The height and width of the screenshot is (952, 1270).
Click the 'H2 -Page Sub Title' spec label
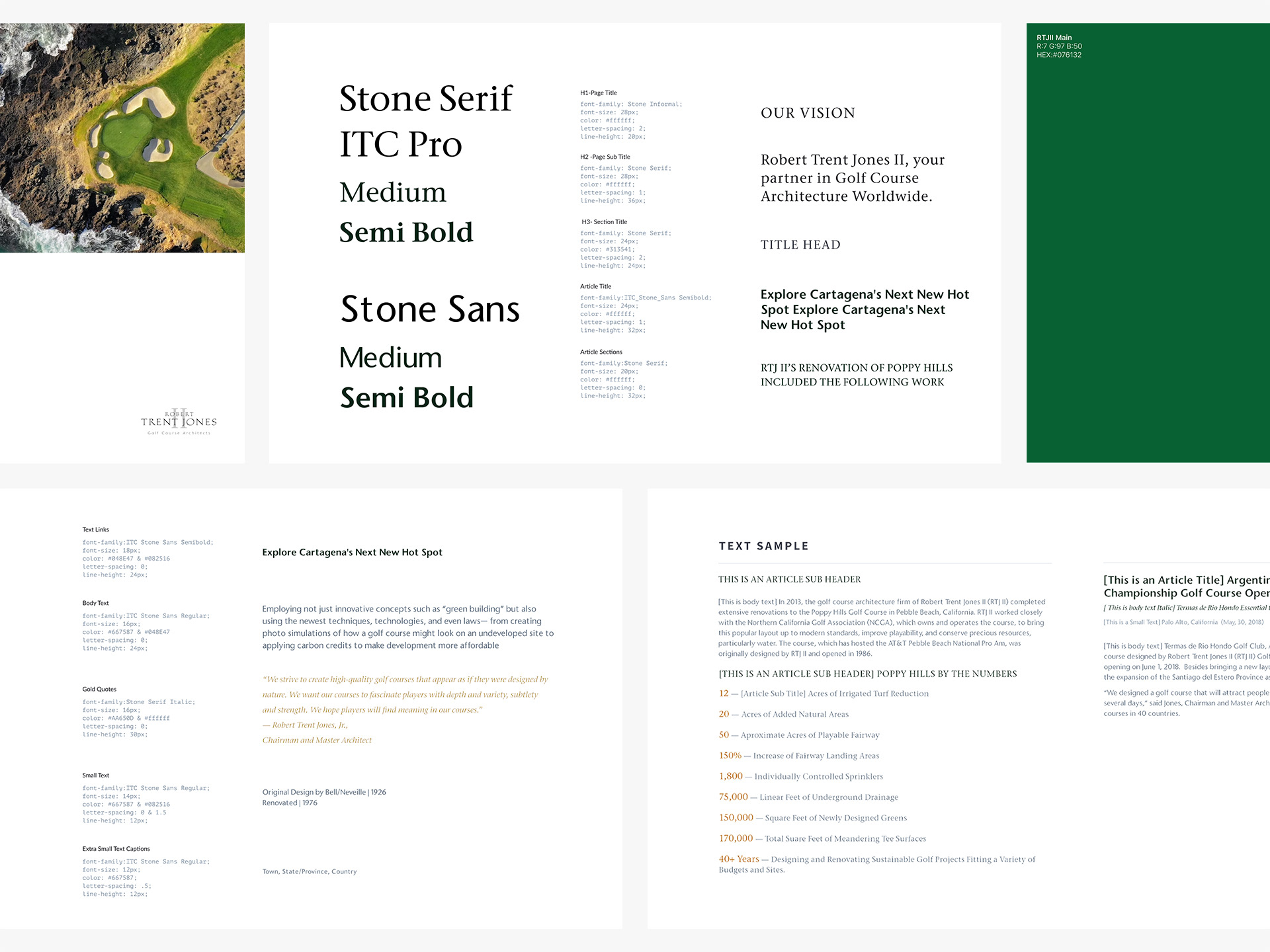pyautogui.click(x=605, y=157)
